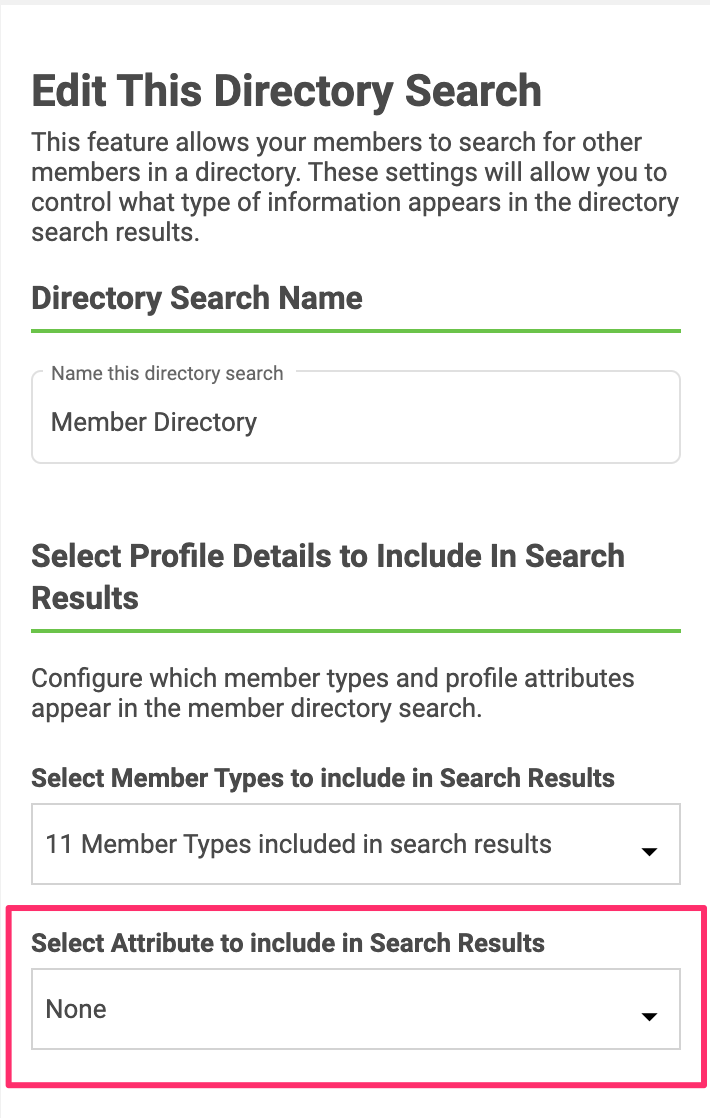The width and height of the screenshot is (710, 1118).
Task: Click "11 Member Types included in search results" text
Action: 298,844
